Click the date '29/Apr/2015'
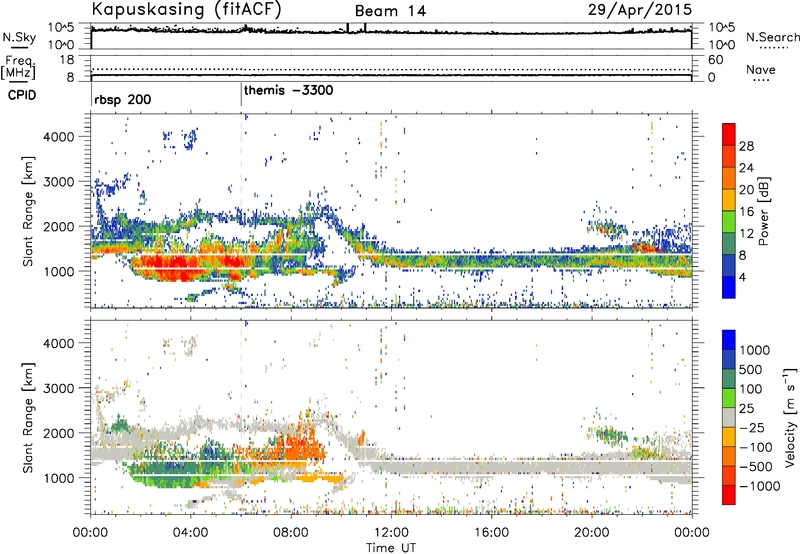The image size is (800, 554). pos(640,10)
